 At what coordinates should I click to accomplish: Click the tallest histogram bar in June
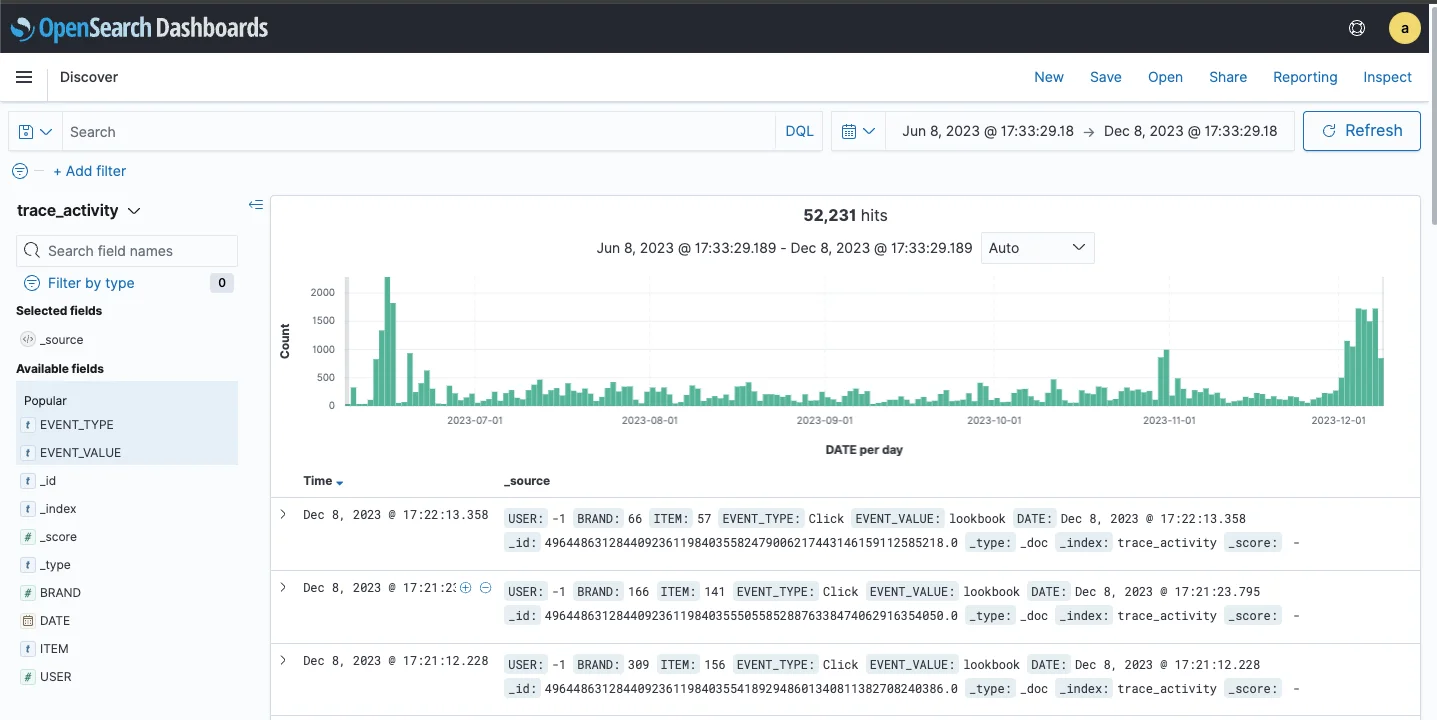coord(387,342)
